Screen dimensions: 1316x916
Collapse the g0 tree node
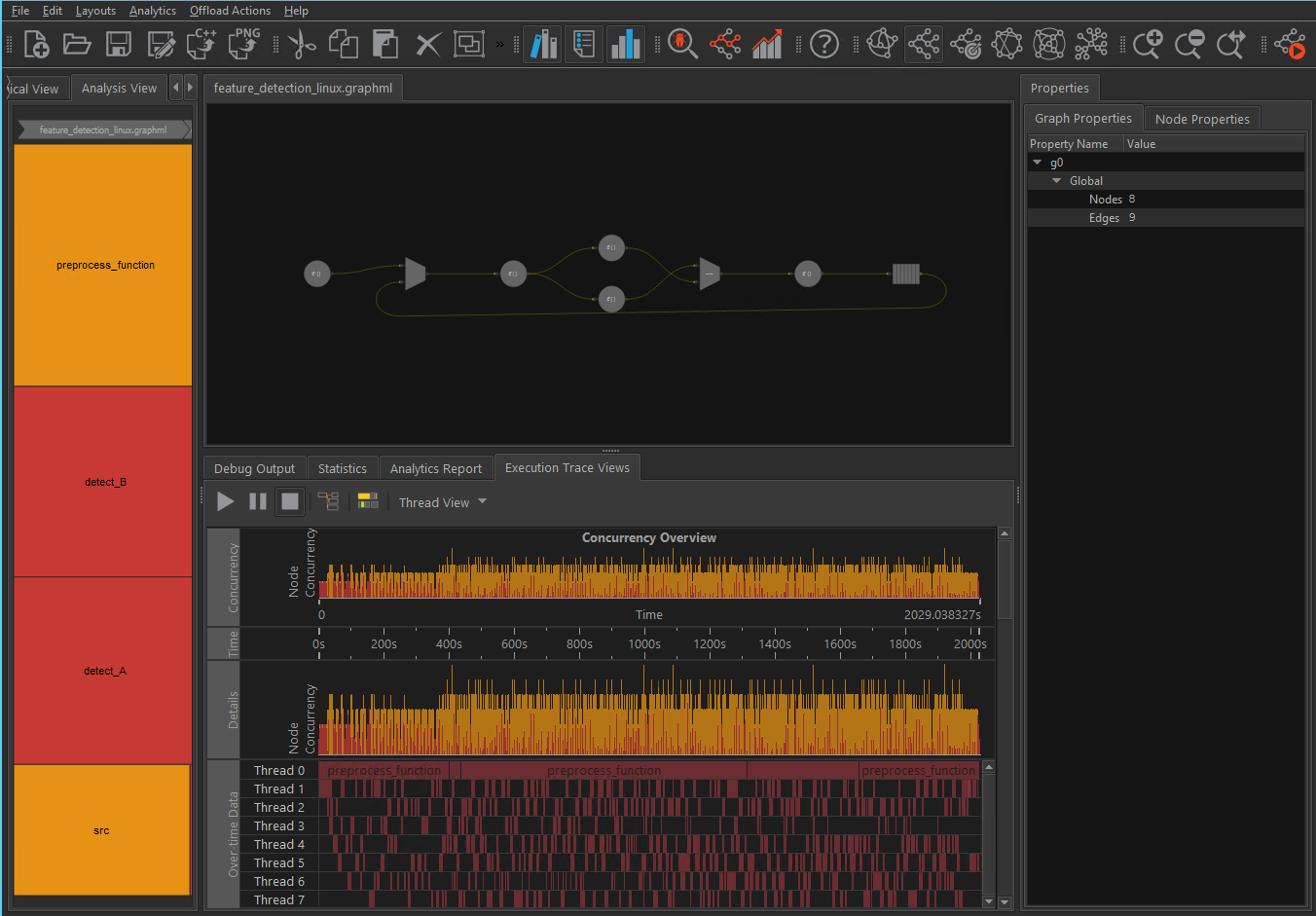(x=1038, y=163)
